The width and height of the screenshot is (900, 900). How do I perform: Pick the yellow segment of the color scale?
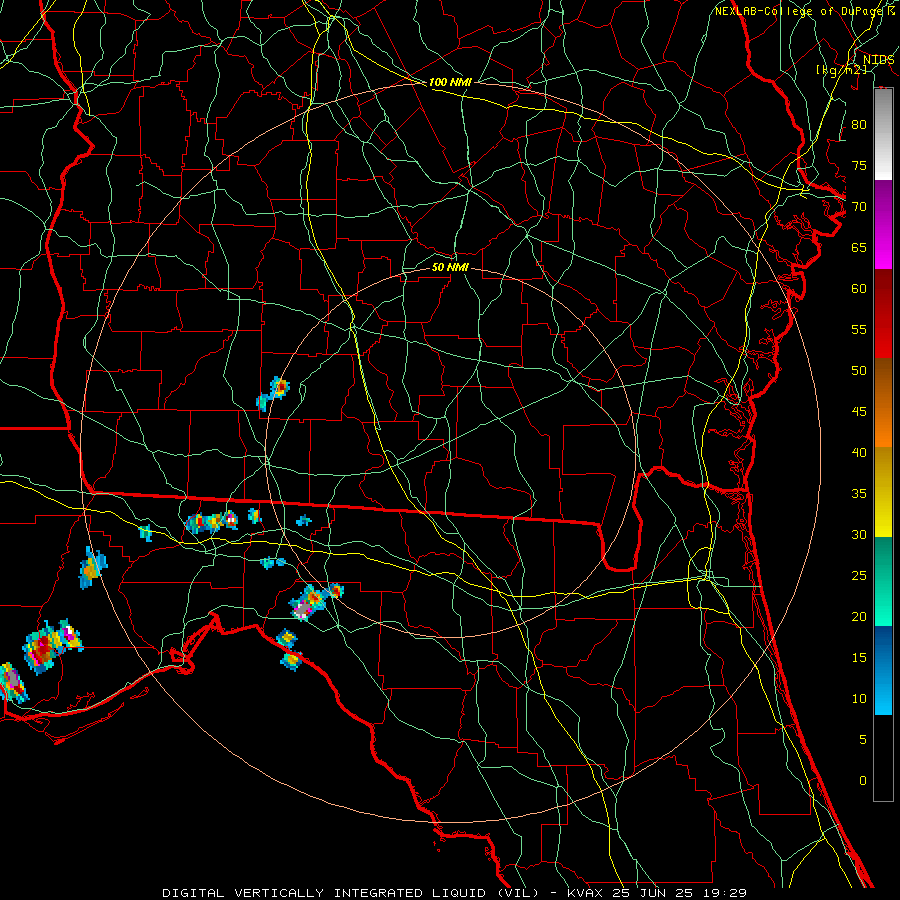click(883, 492)
